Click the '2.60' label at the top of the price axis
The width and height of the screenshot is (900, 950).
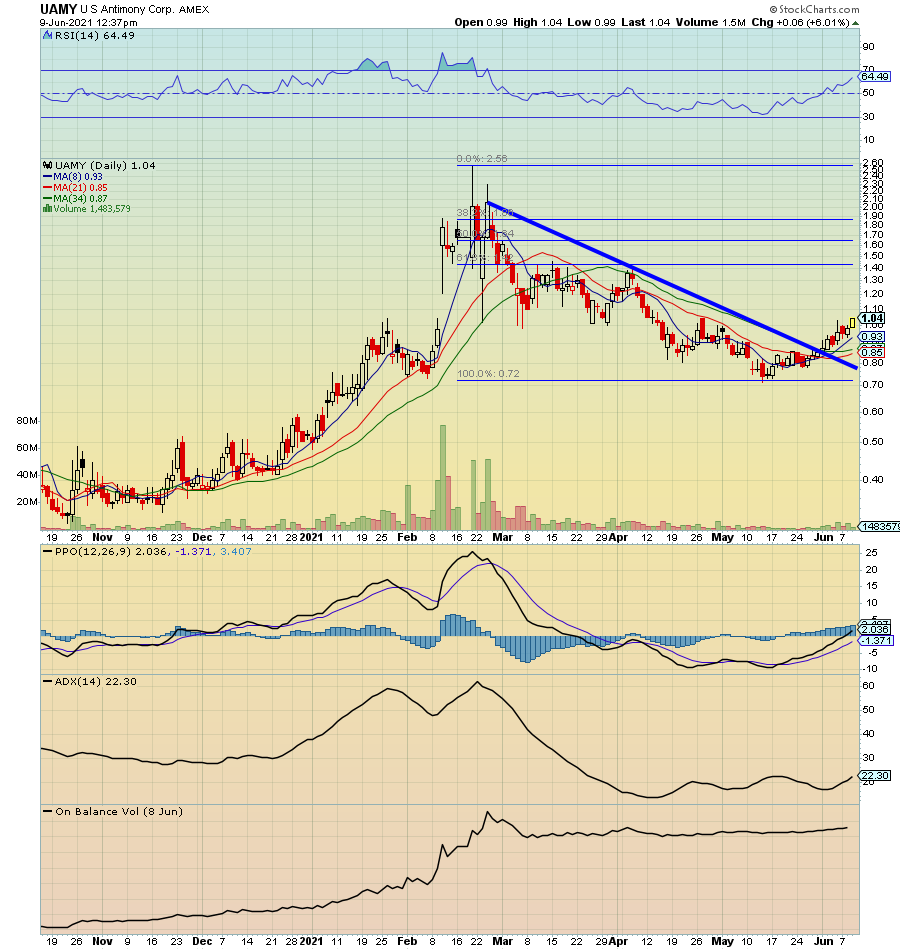(x=873, y=162)
